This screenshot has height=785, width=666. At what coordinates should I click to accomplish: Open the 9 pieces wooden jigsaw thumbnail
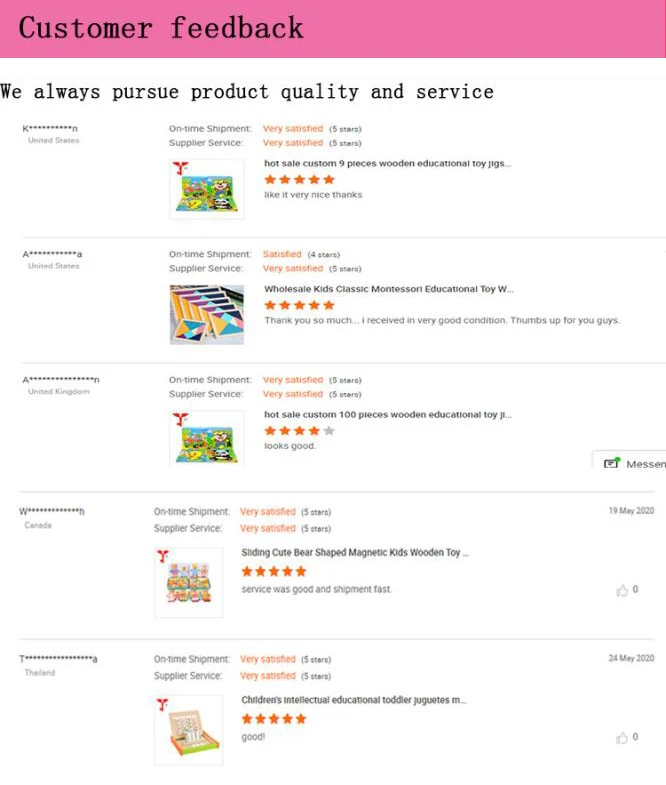click(x=207, y=189)
